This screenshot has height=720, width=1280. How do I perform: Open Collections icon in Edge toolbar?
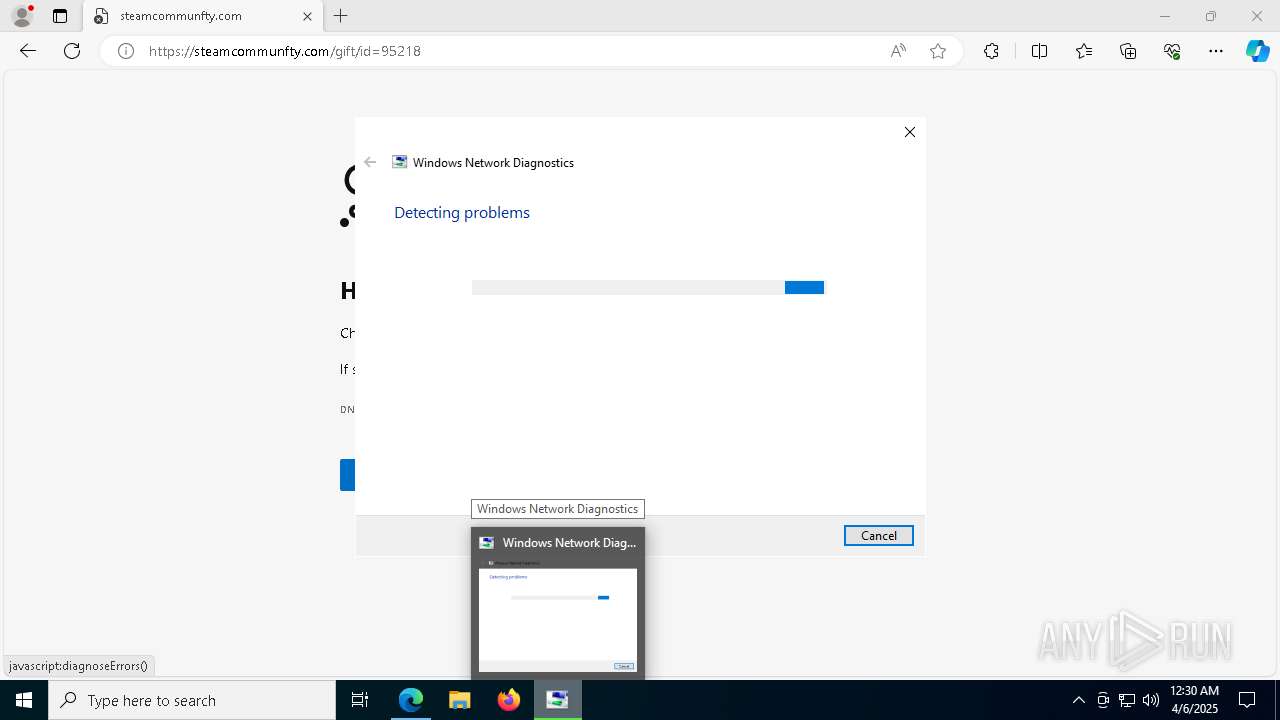[1128, 51]
